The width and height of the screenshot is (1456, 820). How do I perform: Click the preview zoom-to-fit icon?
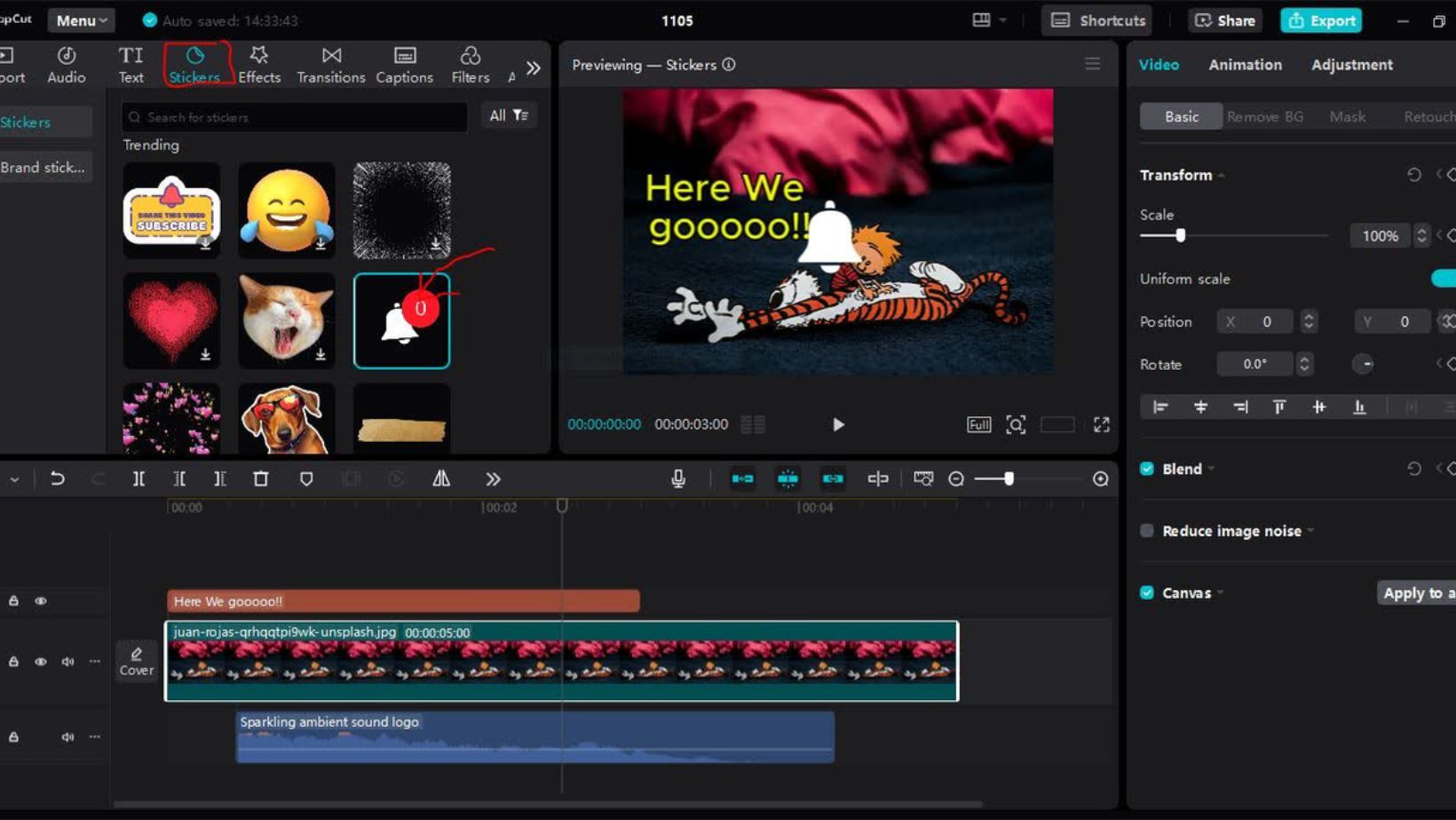[1016, 425]
